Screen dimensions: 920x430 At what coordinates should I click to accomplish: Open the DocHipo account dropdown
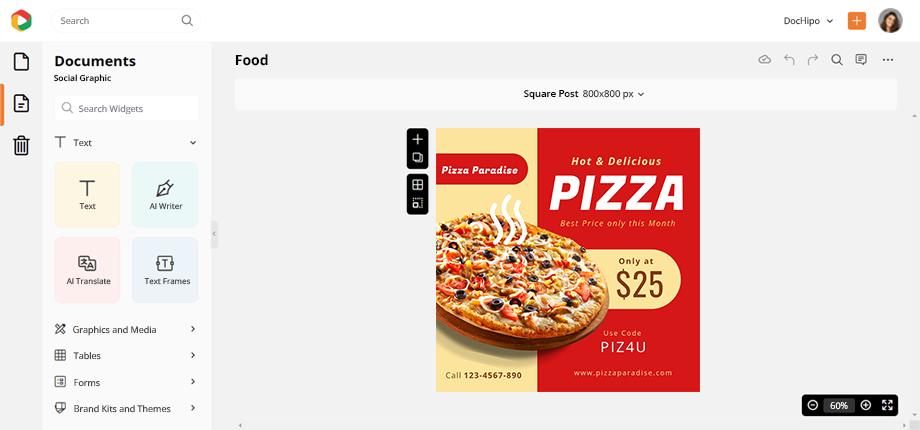pos(808,21)
